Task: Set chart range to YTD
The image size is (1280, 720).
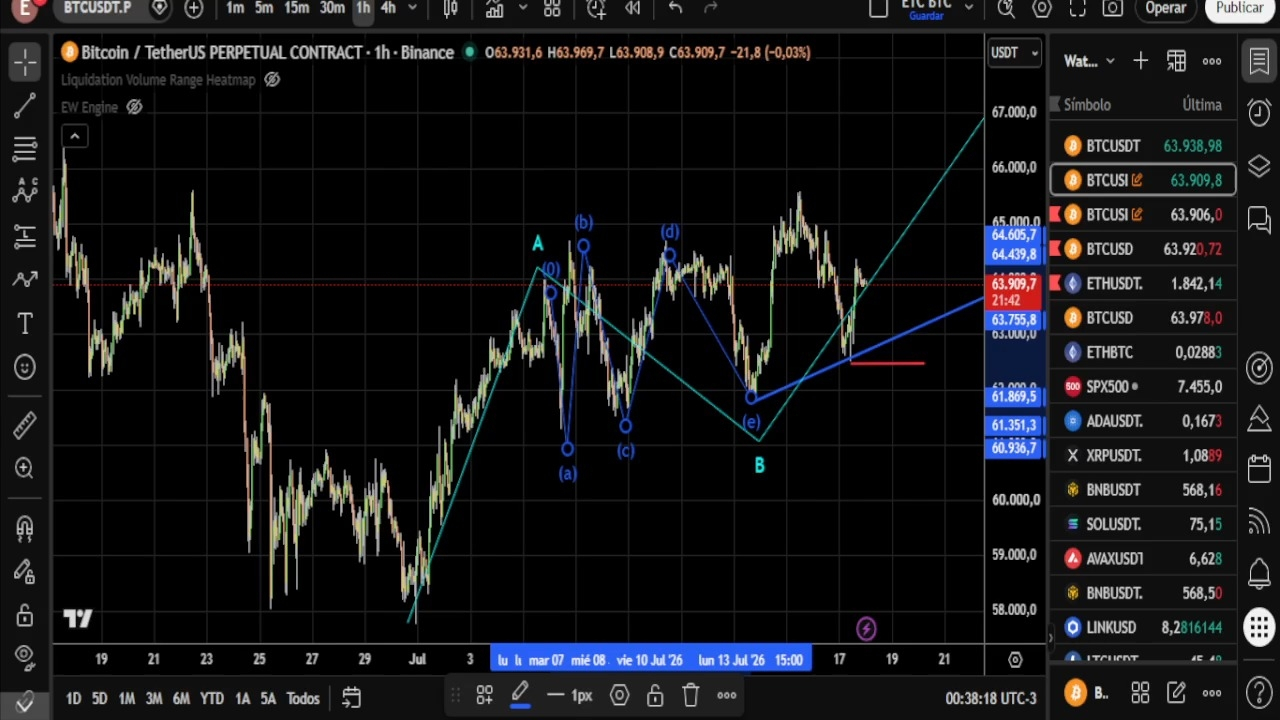Action: pos(211,698)
